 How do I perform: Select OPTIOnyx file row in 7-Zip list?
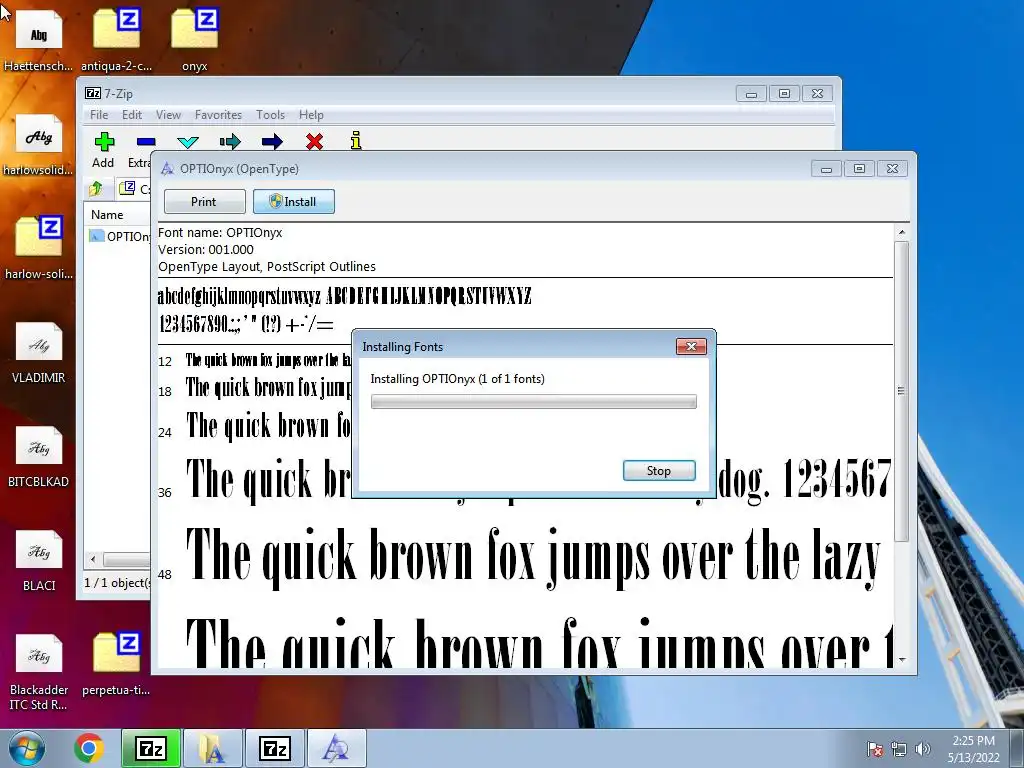click(x=120, y=236)
